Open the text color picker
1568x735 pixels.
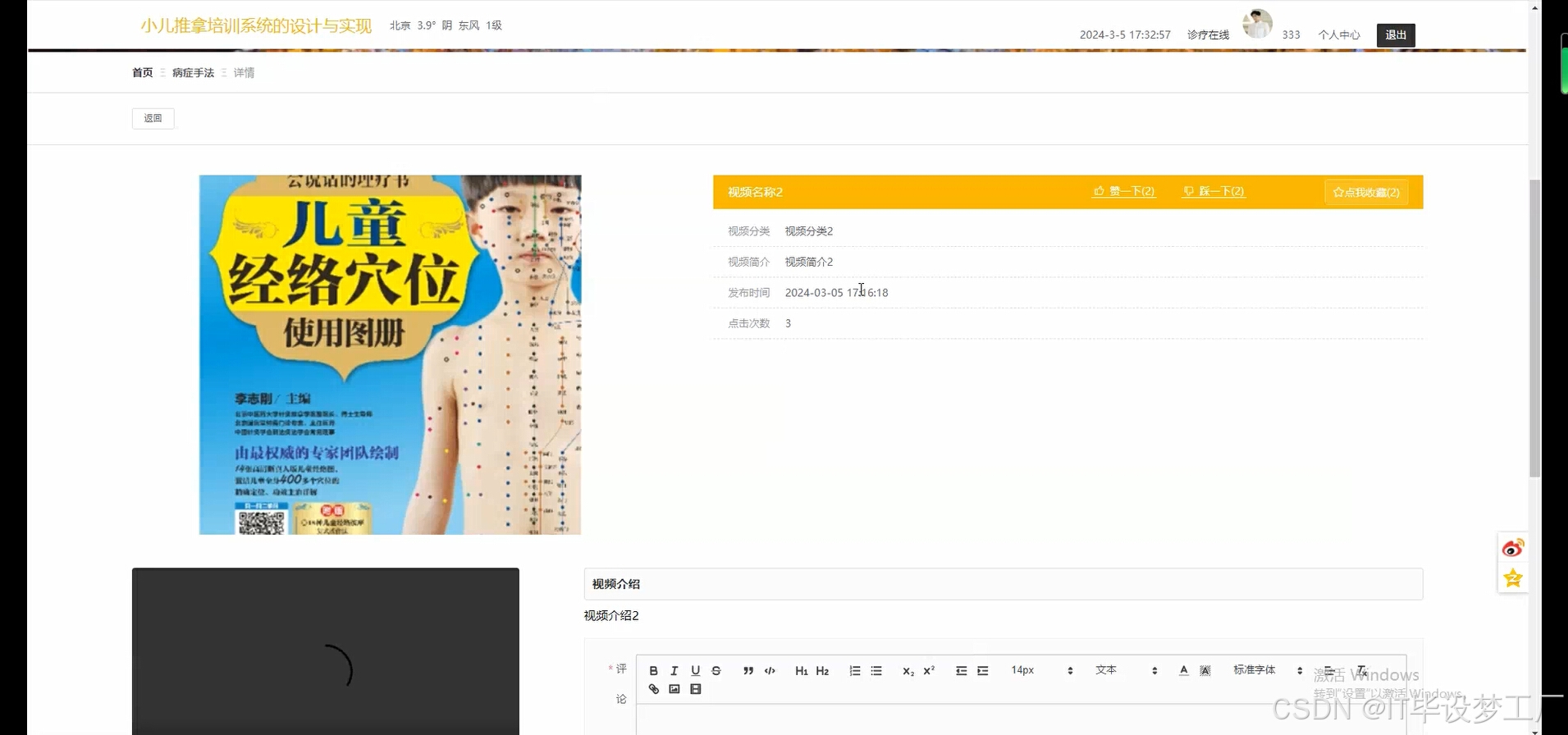coord(1184,671)
